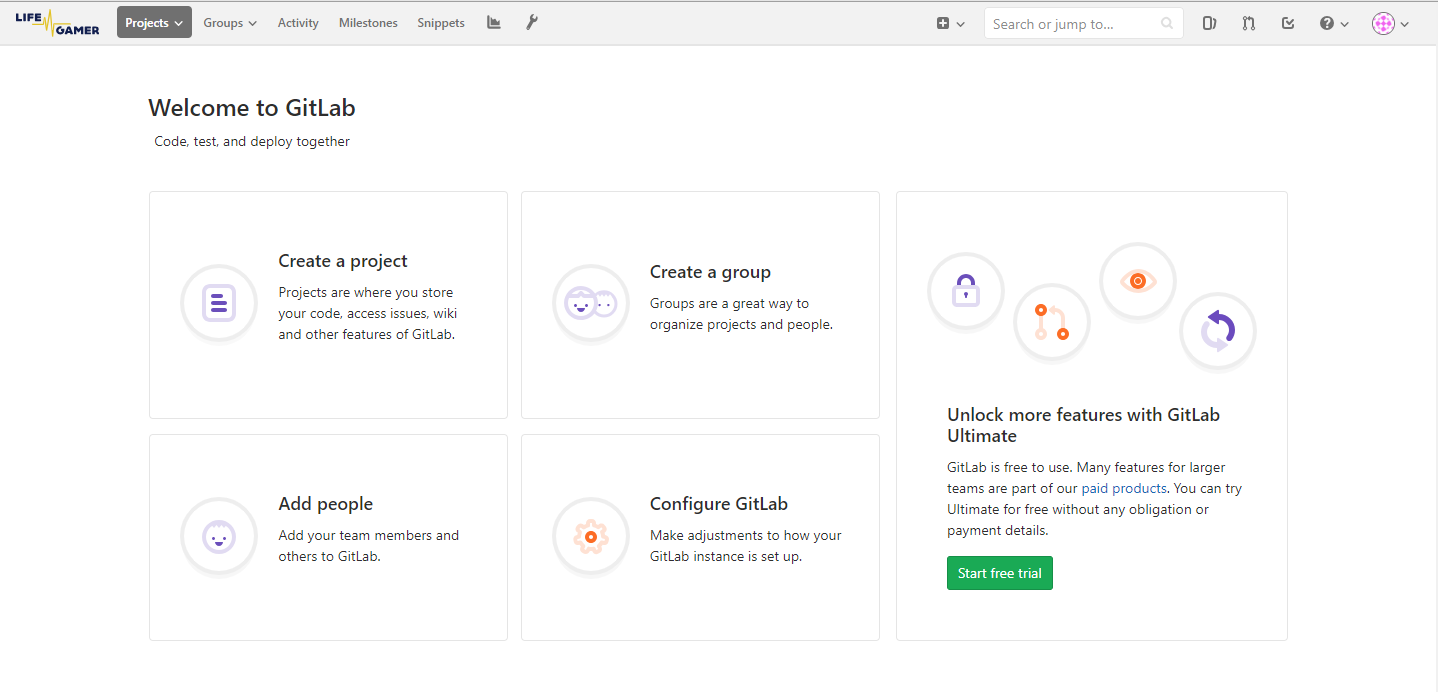
Task: Click the padlock feature icon
Action: [x=966, y=291]
